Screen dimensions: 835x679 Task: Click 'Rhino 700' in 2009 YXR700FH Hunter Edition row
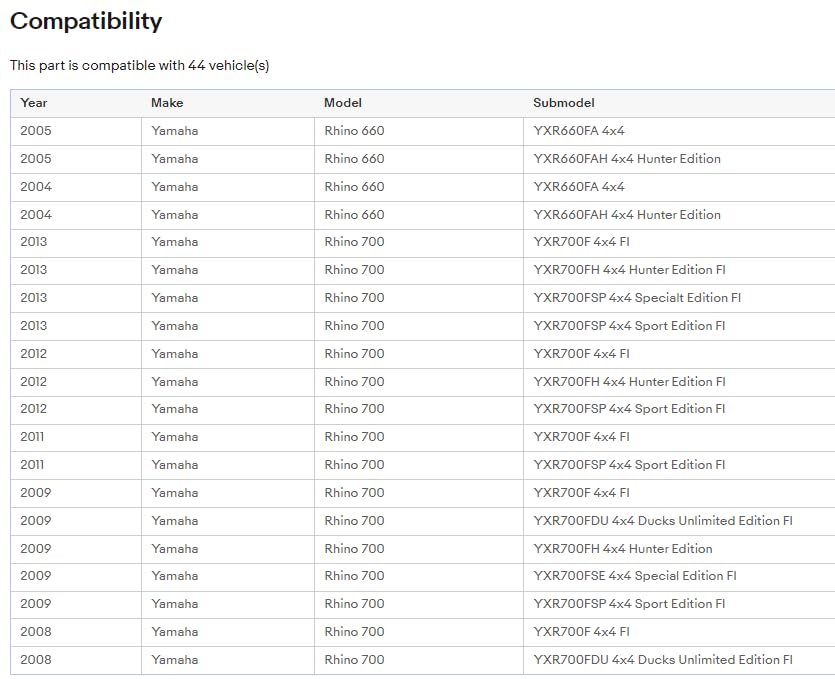tap(354, 549)
